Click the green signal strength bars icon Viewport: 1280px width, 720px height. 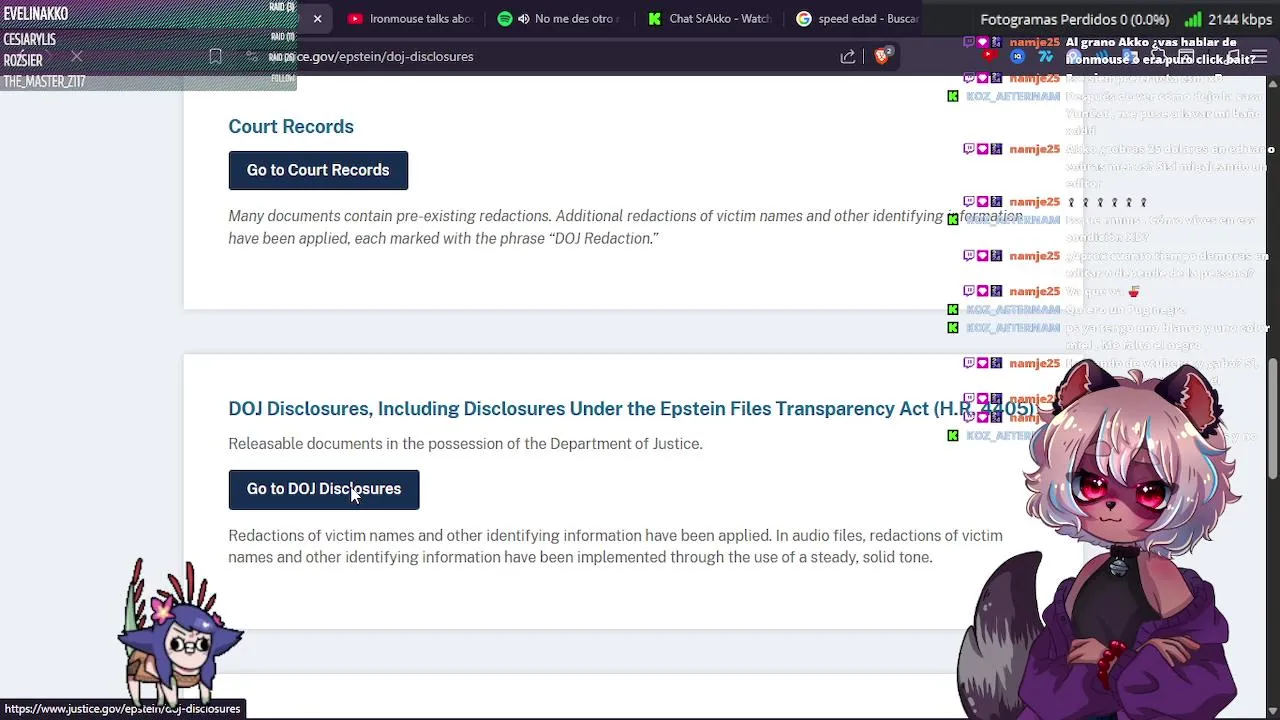point(1192,19)
